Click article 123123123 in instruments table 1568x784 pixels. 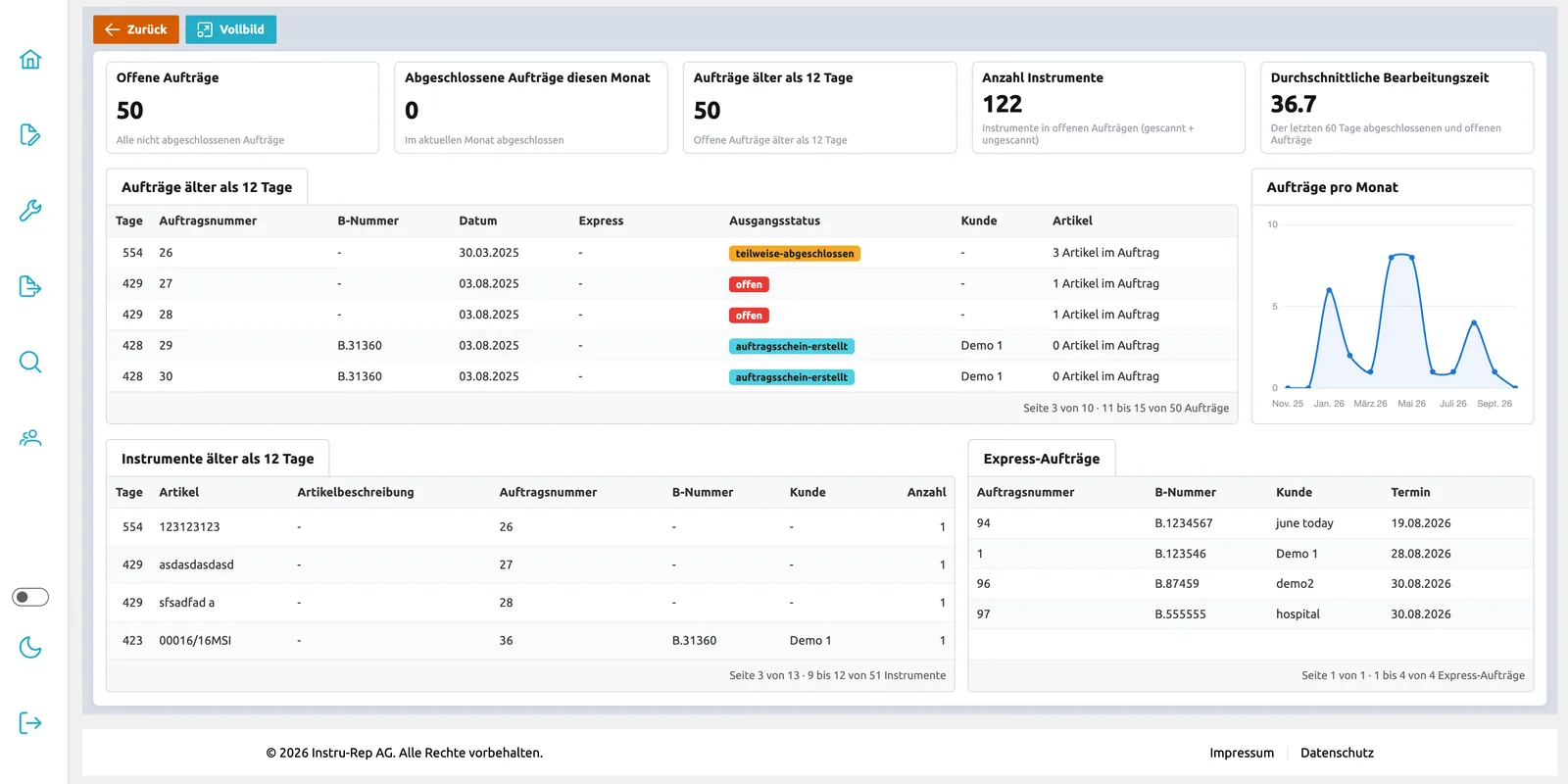(189, 527)
